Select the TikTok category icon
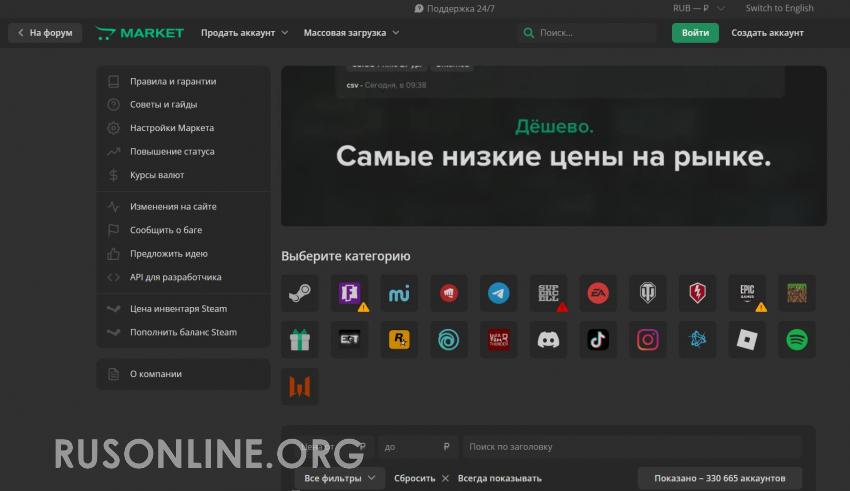The image size is (850, 491). point(598,340)
